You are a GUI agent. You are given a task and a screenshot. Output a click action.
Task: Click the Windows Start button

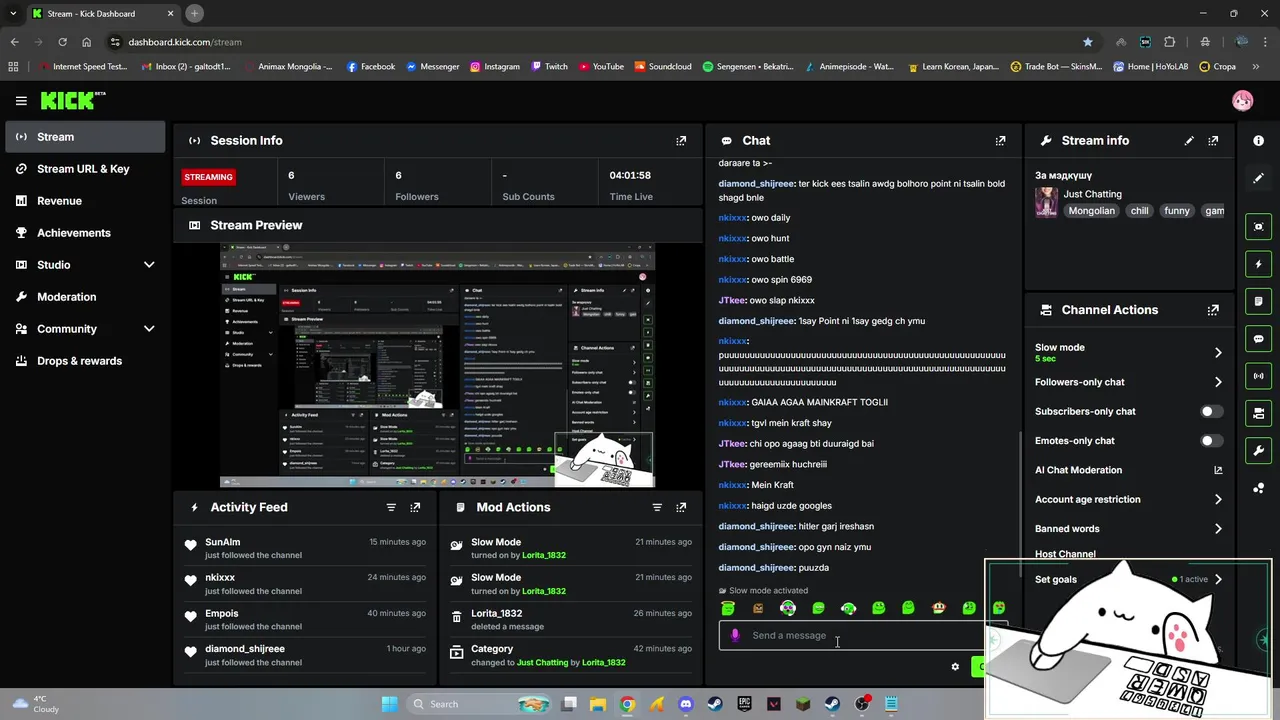click(x=389, y=704)
